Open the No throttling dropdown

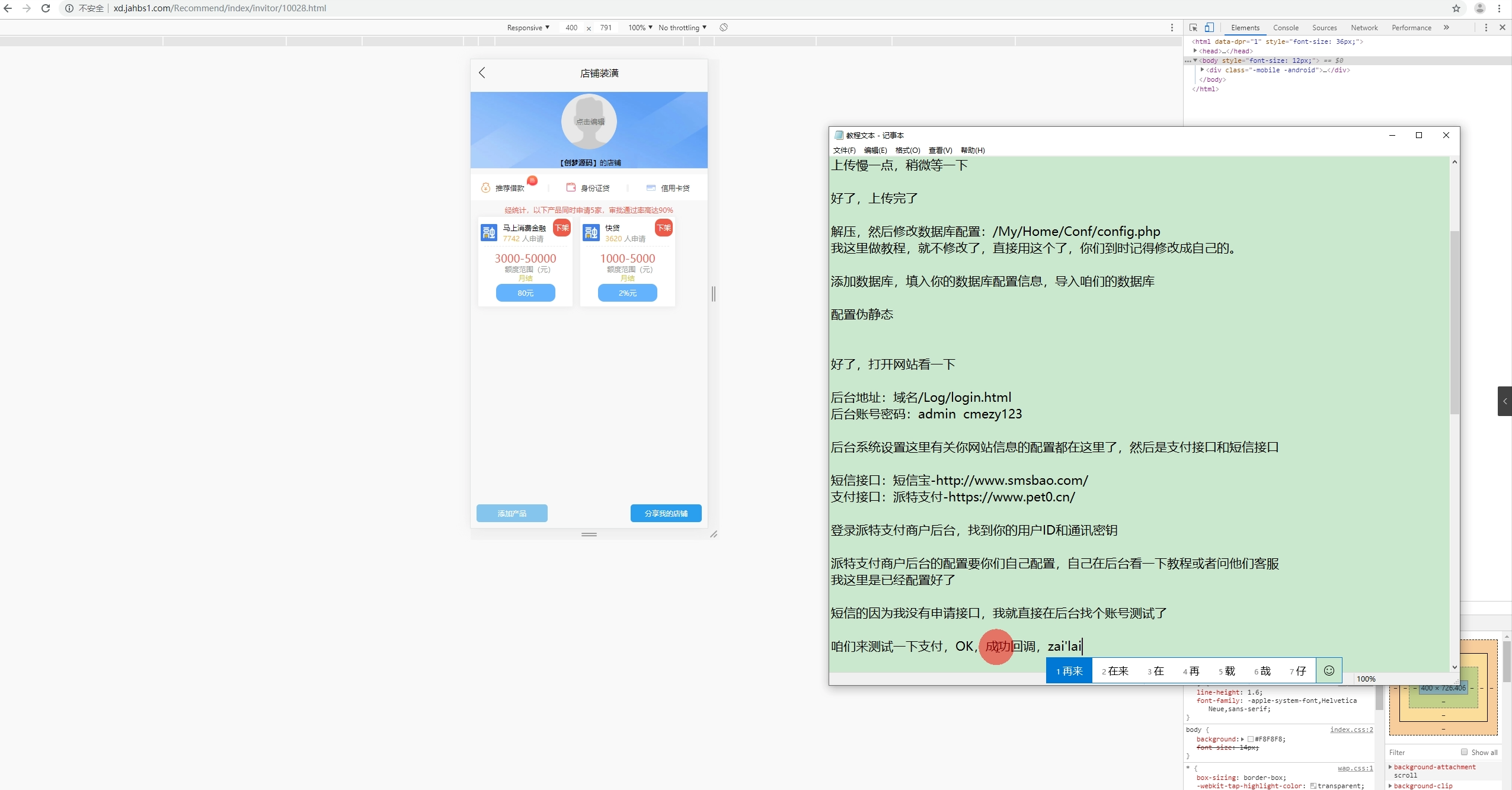682,28
